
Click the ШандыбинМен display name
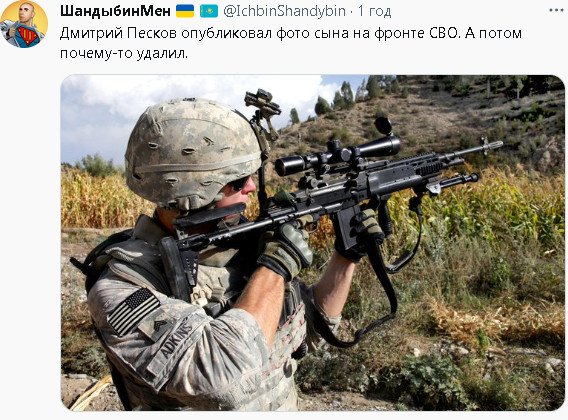pos(116,11)
